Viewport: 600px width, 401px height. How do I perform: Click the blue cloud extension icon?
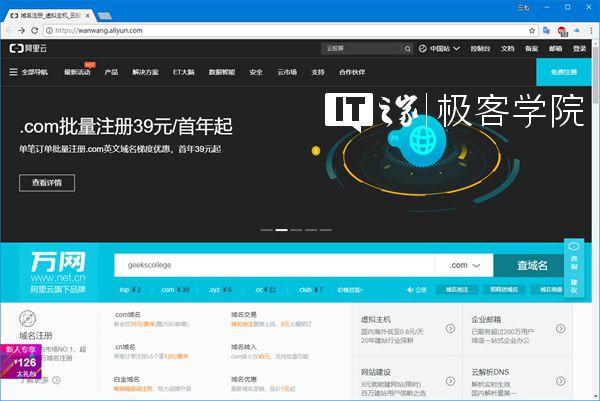[x=577, y=30]
